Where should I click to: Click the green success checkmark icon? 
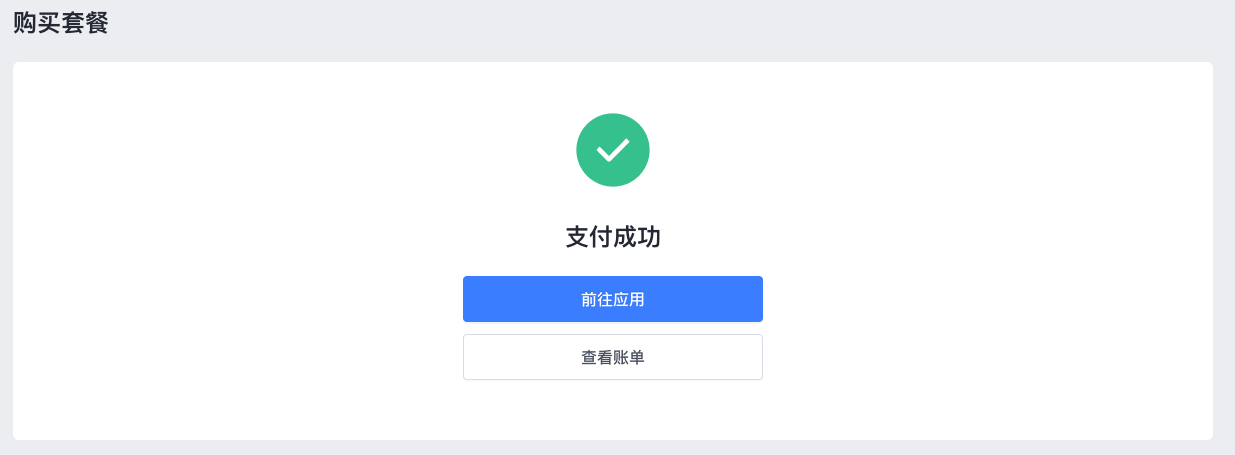click(x=613, y=150)
